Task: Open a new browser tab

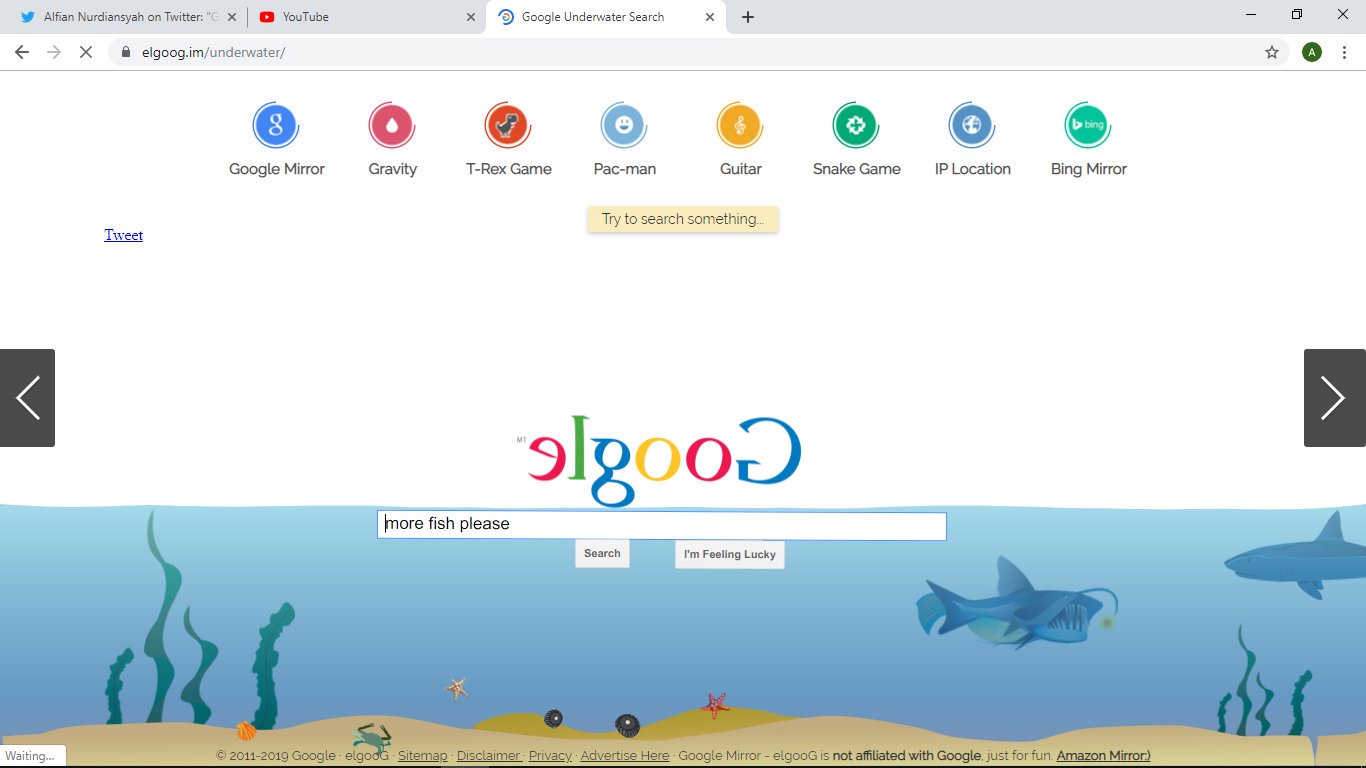Action: tap(747, 17)
